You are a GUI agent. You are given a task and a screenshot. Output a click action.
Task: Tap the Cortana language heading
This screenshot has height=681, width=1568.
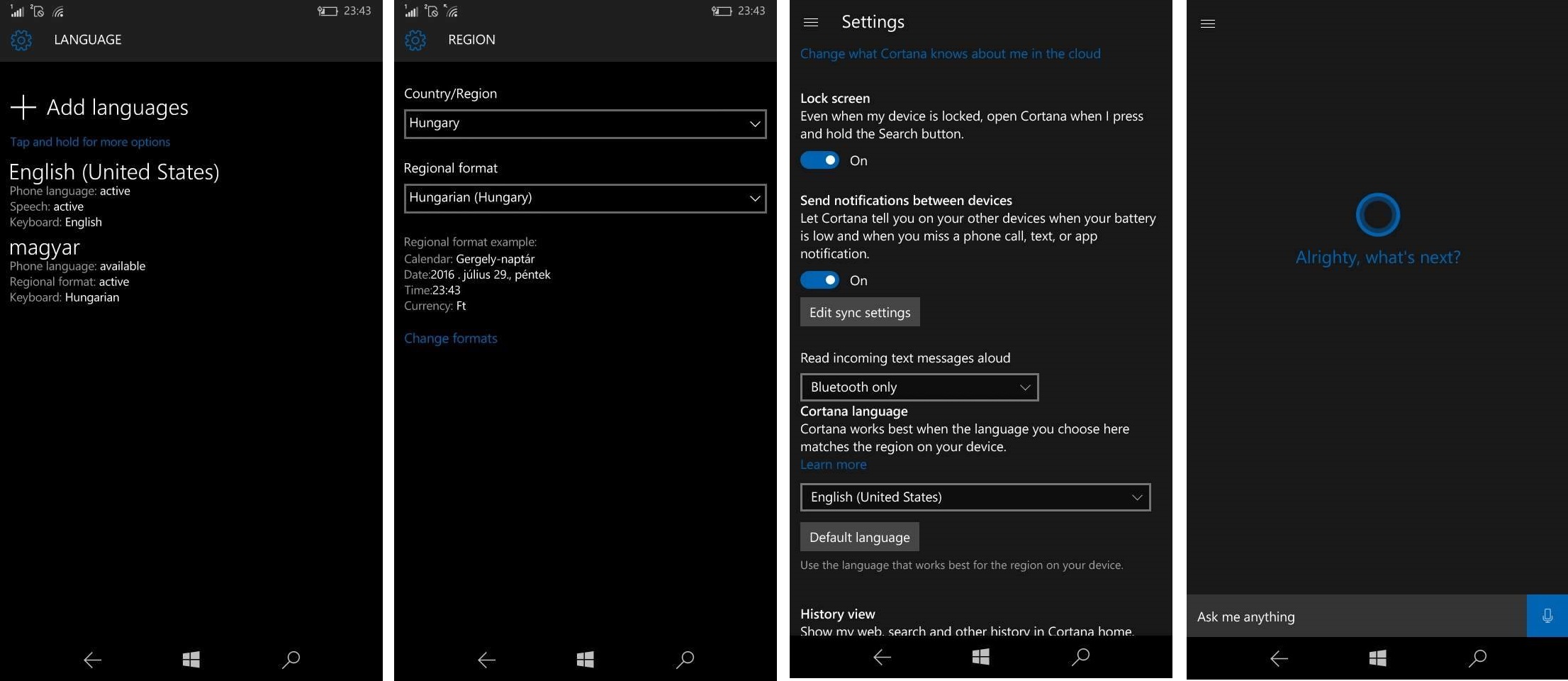(x=854, y=411)
